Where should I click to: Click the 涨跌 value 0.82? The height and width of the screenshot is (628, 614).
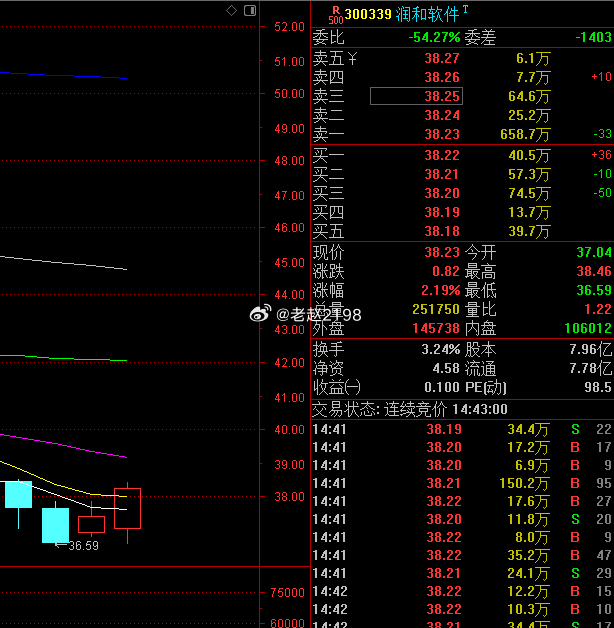point(445,272)
